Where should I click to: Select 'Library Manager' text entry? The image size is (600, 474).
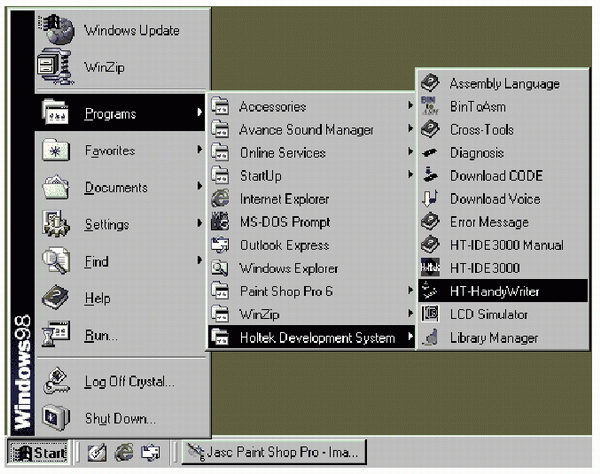tap(494, 338)
